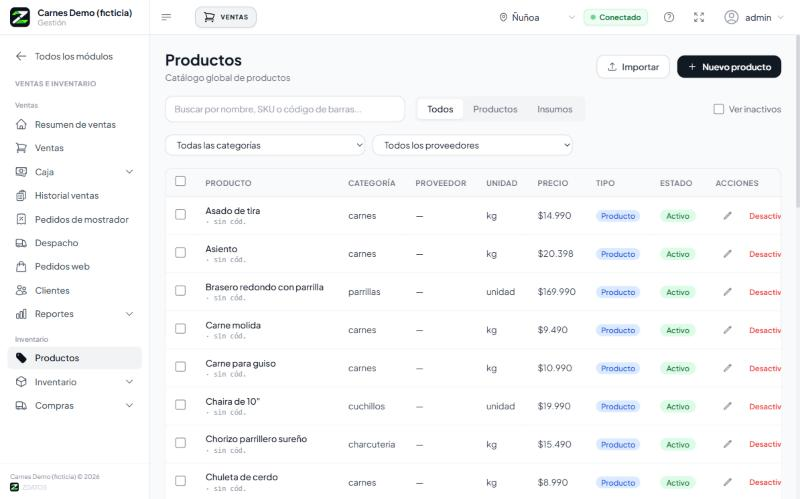This screenshot has height=499, width=800.
Task: Click the Nuevo producto button
Action: click(x=729, y=67)
